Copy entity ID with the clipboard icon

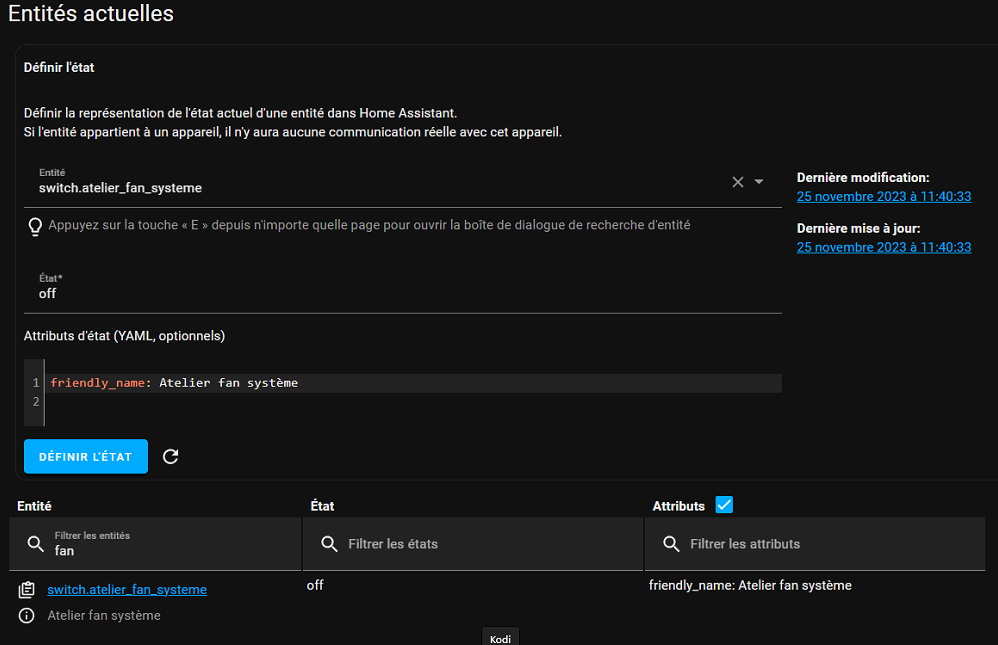[x=27, y=590]
